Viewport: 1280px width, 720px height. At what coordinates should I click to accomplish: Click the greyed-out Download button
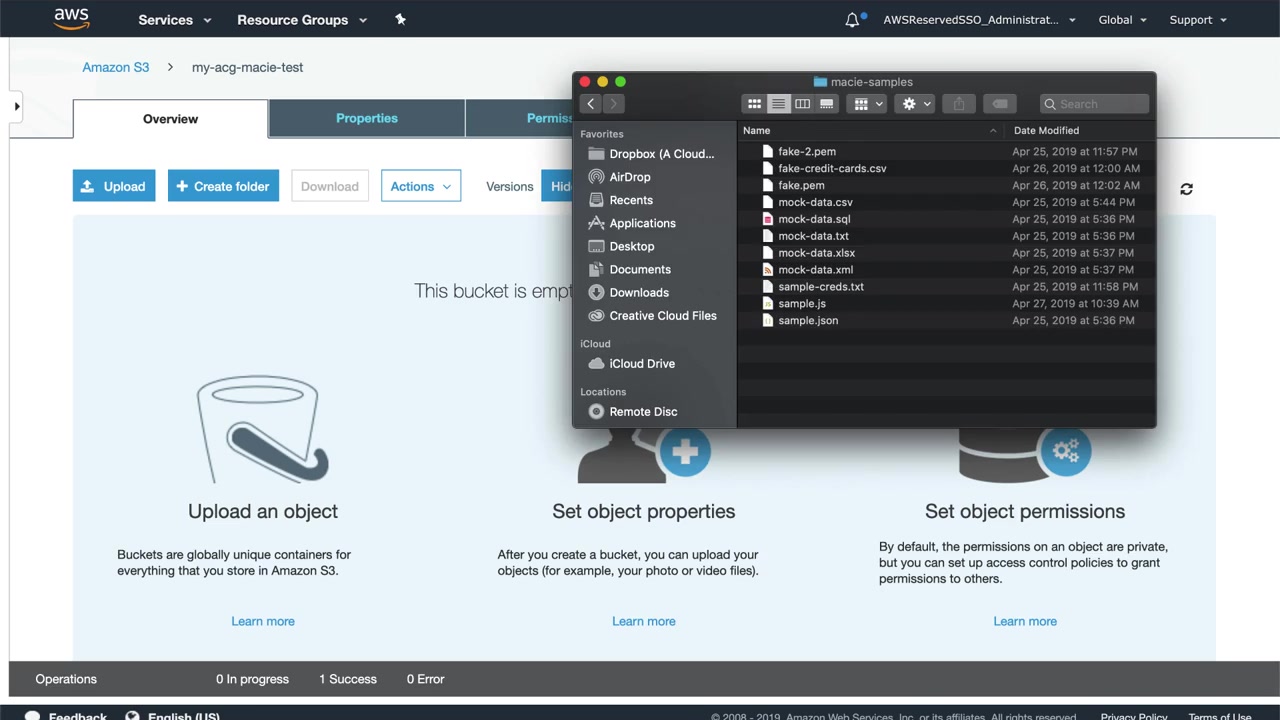tap(330, 186)
